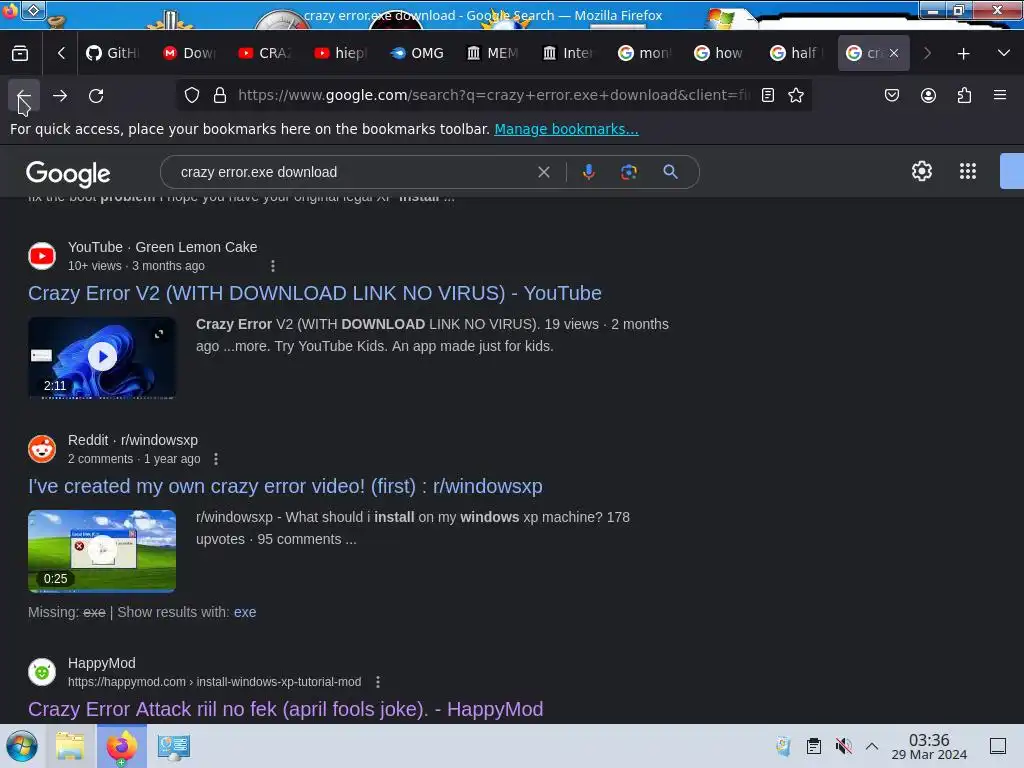Open the Firefox hamburger menu

click(1000, 95)
